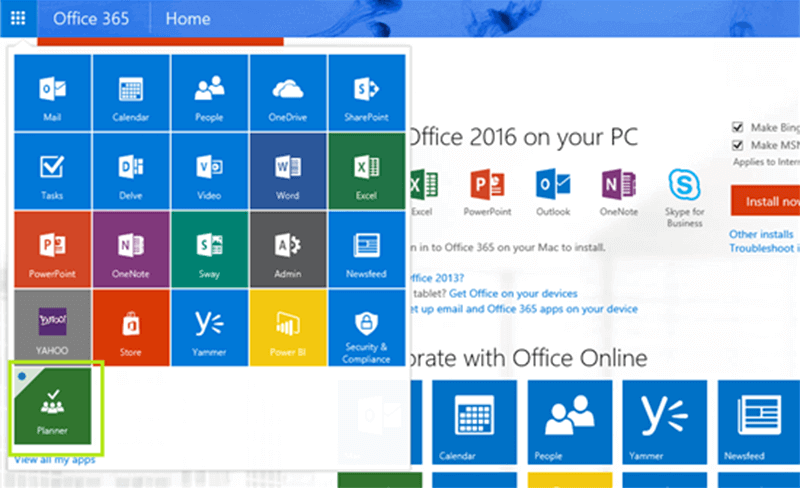800x488 pixels.
Task: Open the app launcher waffle icon
Action: pos(18,18)
